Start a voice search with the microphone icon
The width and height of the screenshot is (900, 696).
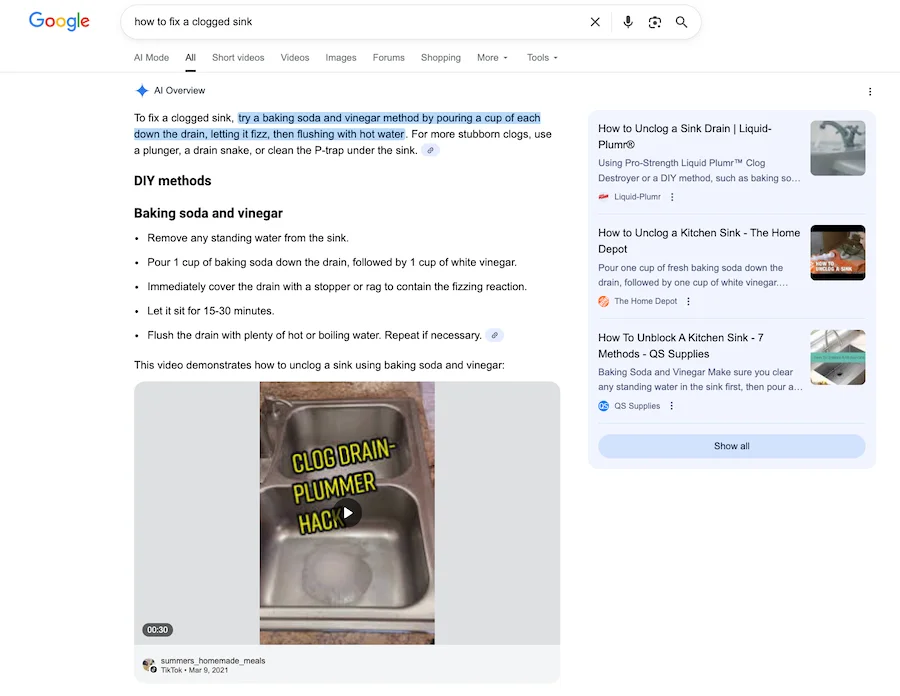(628, 21)
